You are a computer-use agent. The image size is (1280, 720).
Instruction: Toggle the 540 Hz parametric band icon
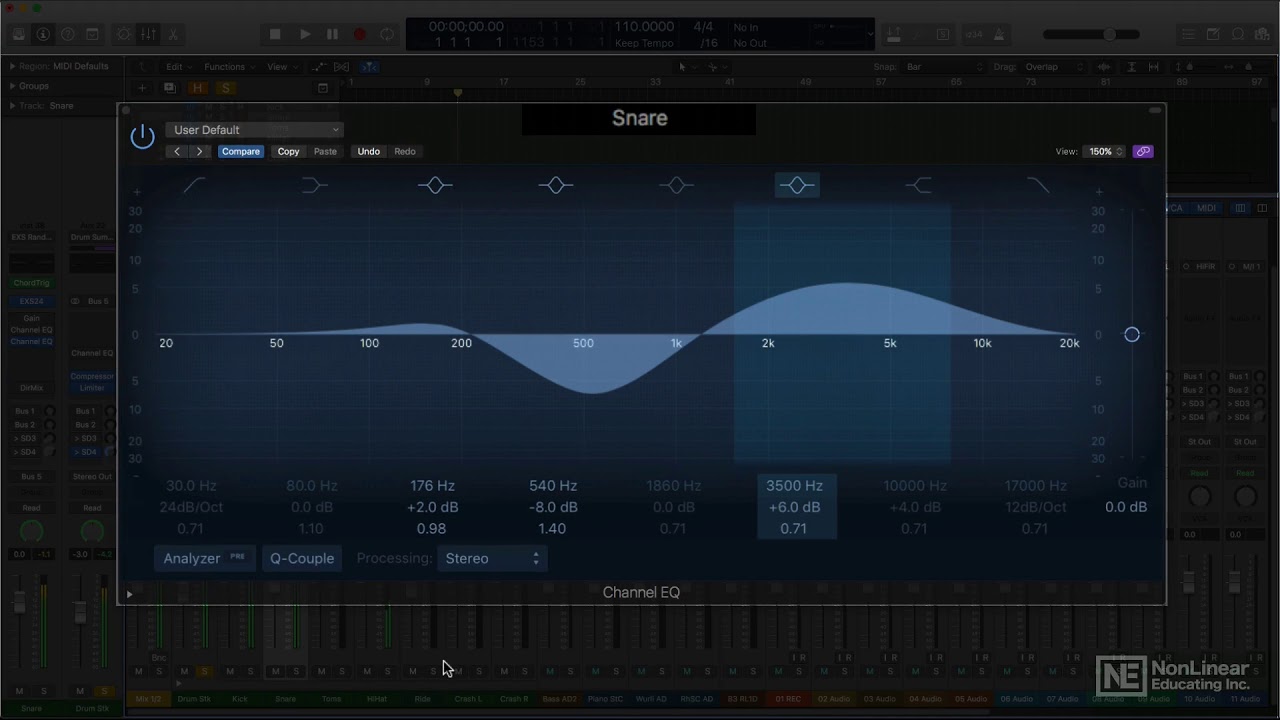[x=556, y=185]
